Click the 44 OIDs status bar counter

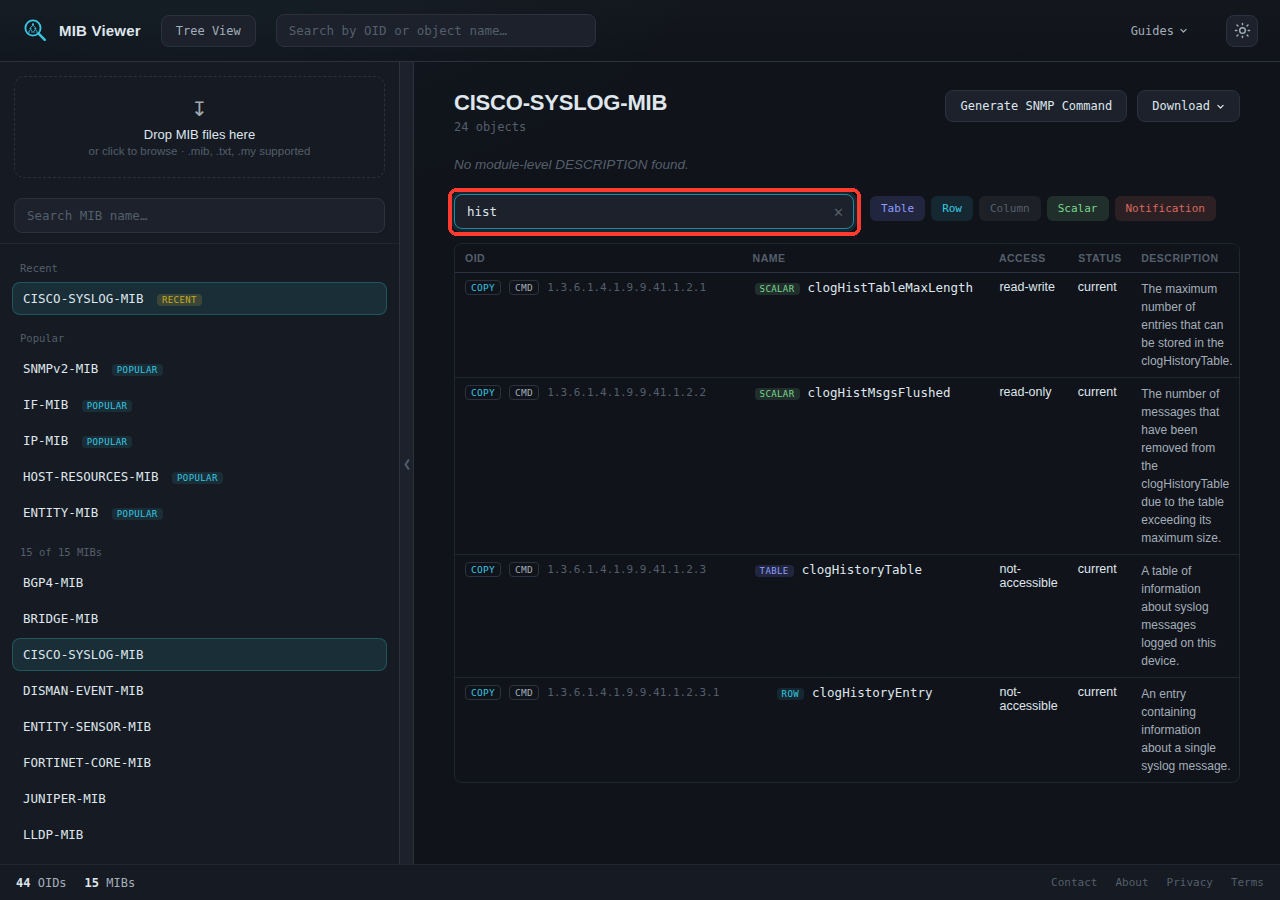point(41,883)
